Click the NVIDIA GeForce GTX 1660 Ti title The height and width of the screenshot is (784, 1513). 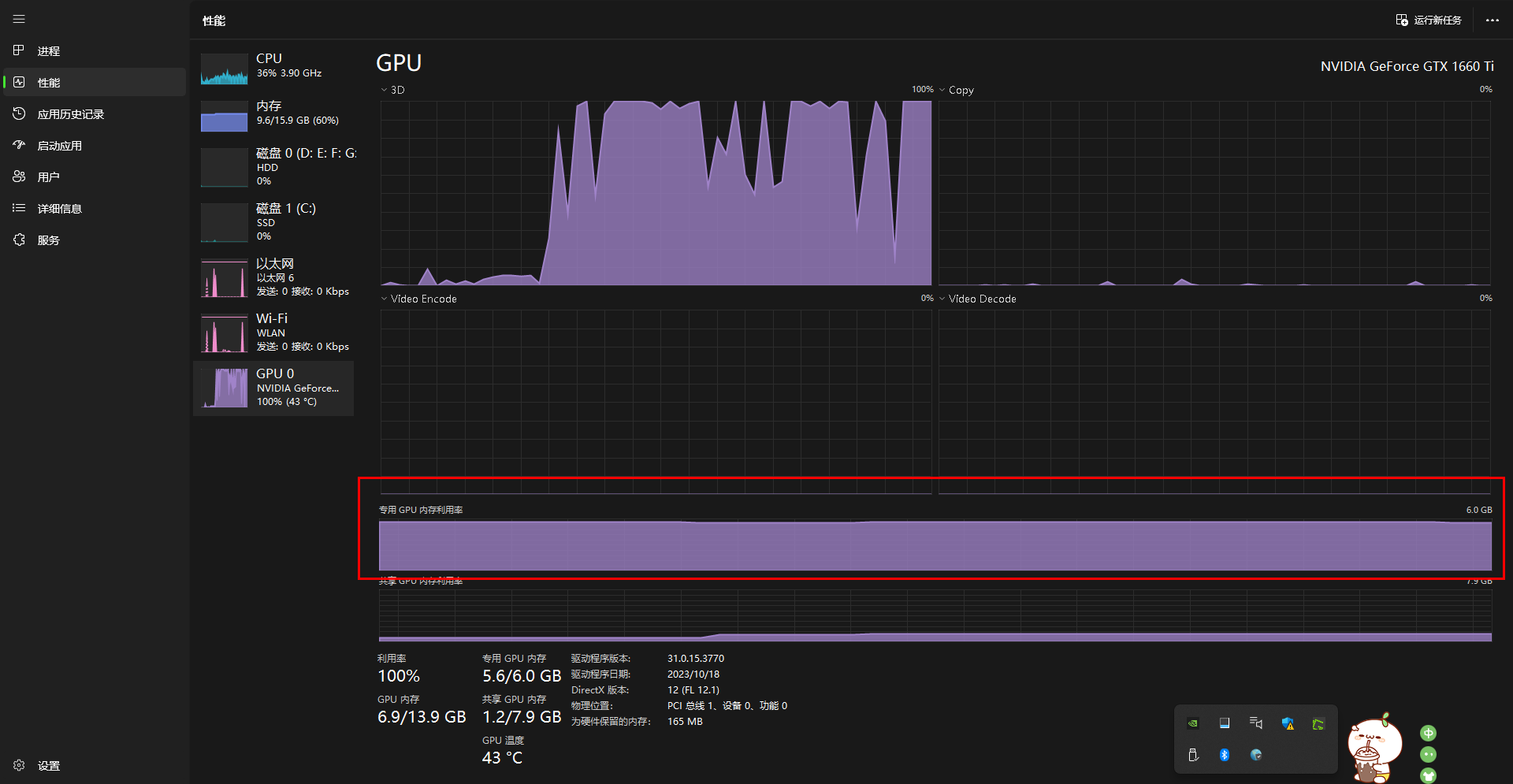pyautogui.click(x=1407, y=67)
